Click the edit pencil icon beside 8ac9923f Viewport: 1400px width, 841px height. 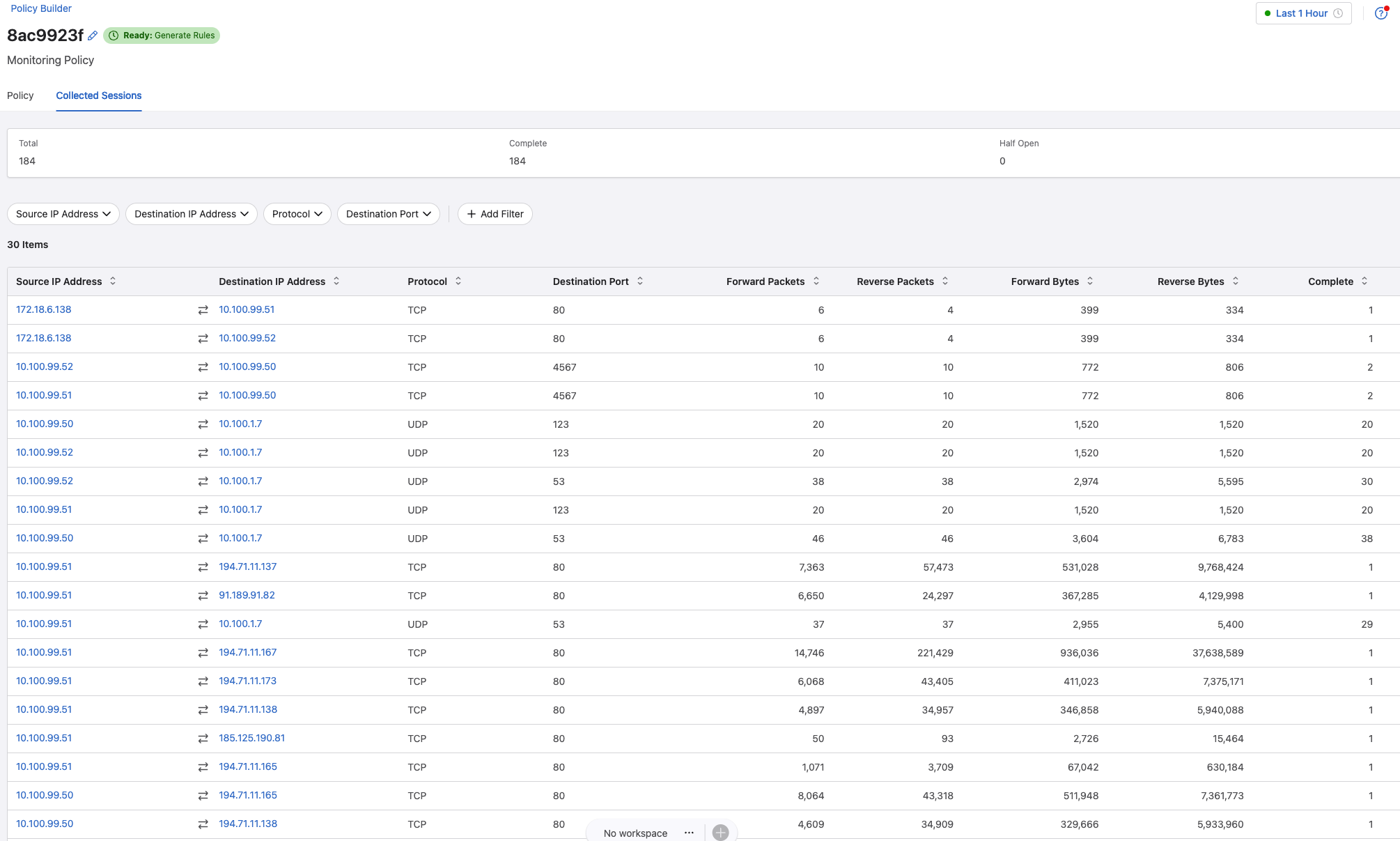tap(93, 36)
